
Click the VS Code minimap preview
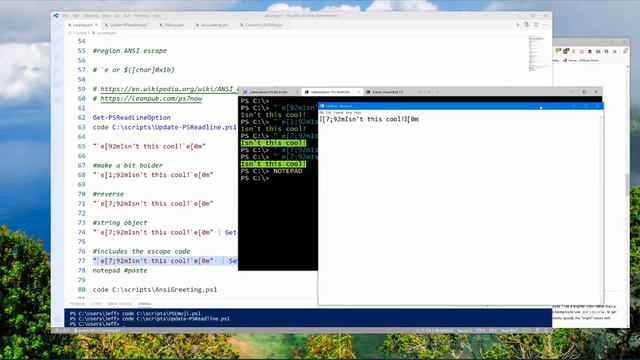[536, 53]
